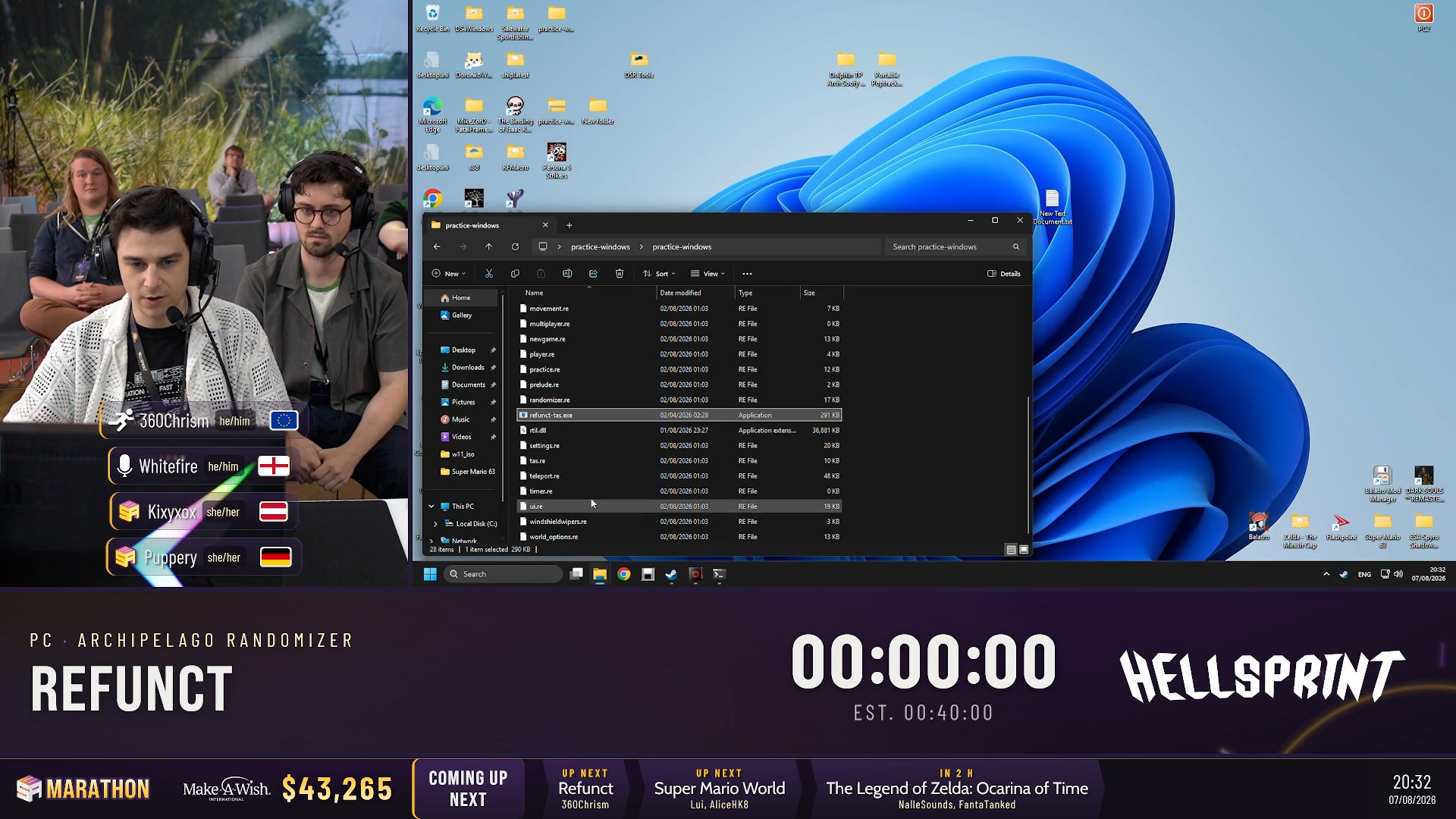Open Balatro desktop shortcut
The width and height of the screenshot is (1456, 819).
point(1259,526)
